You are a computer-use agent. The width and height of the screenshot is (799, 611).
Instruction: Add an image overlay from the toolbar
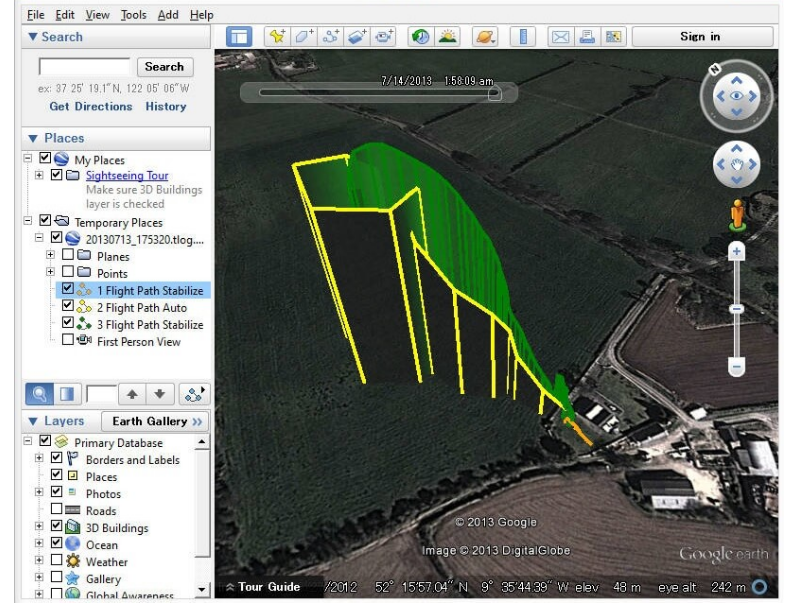(357, 37)
